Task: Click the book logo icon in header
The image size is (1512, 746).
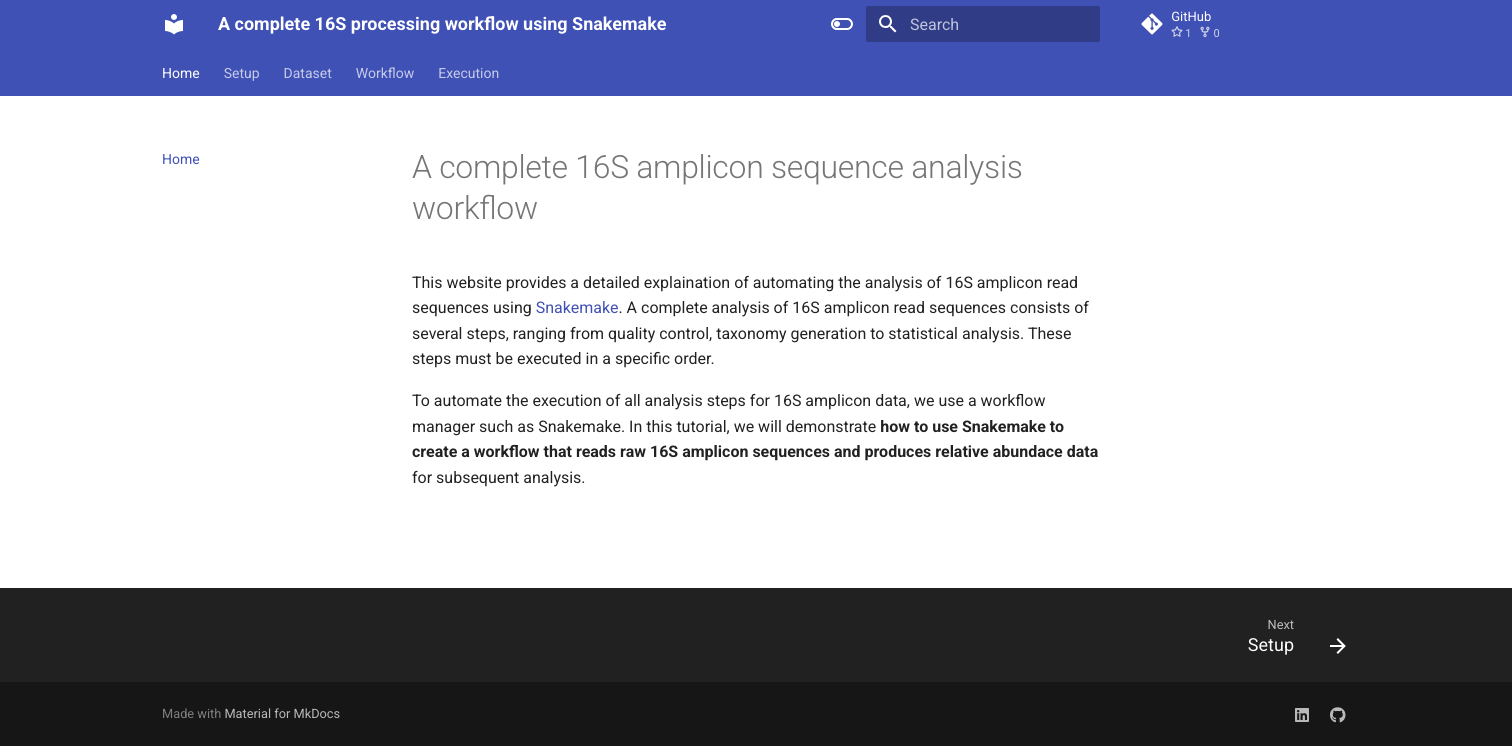Action: [174, 24]
